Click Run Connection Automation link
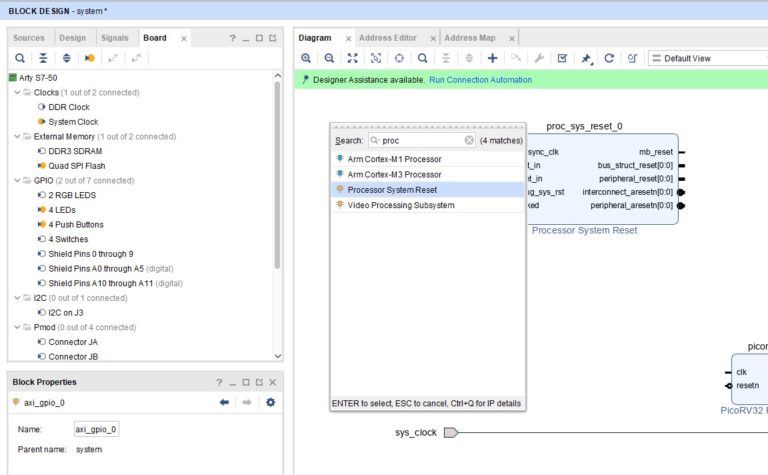The height and width of the screenshot is (475, 768). coord(480,79)
